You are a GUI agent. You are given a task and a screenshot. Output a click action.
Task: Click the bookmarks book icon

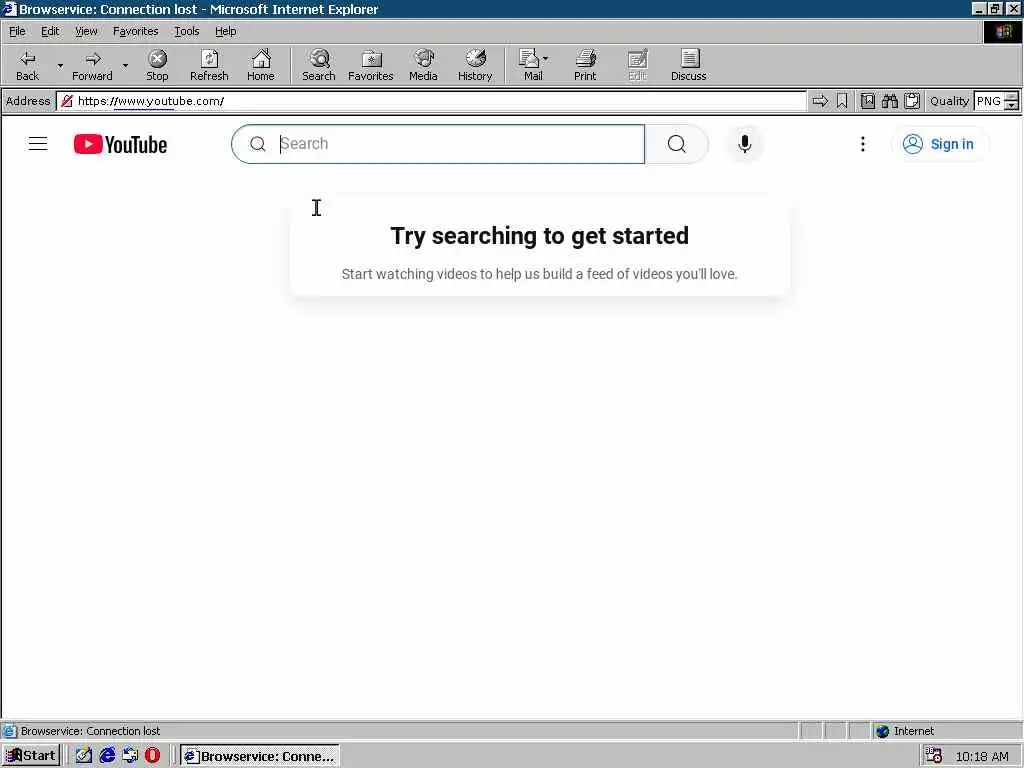tap(867, 101)
